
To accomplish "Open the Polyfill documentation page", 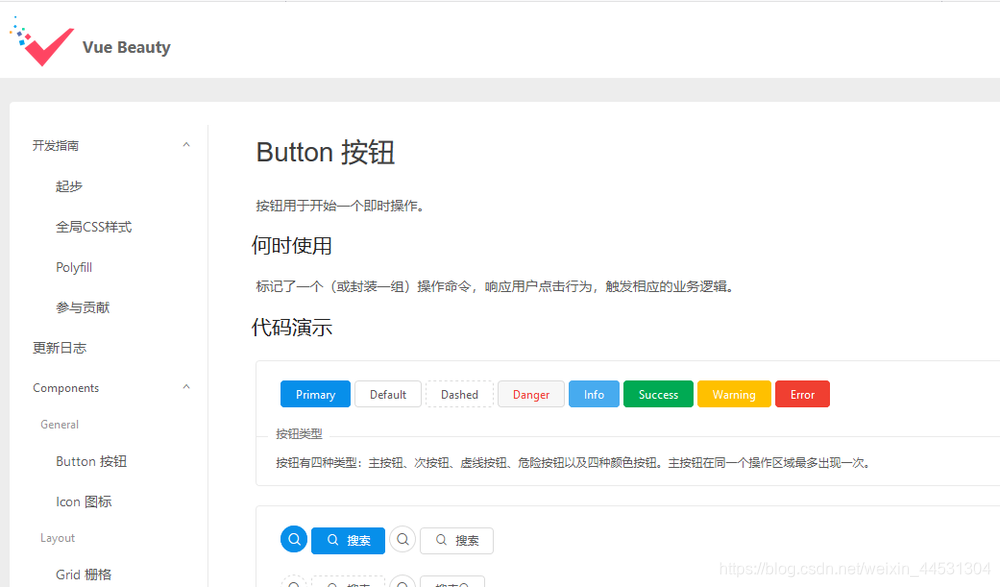I will tap(74, 267).
